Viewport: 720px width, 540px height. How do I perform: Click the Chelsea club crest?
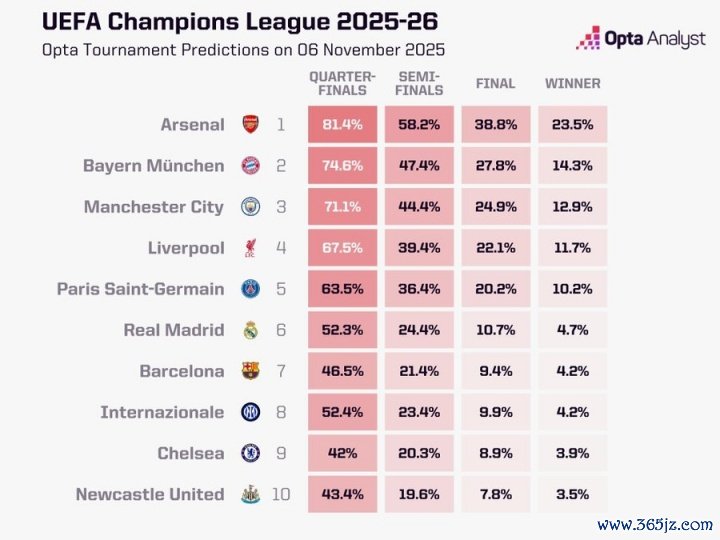(250, 453)
